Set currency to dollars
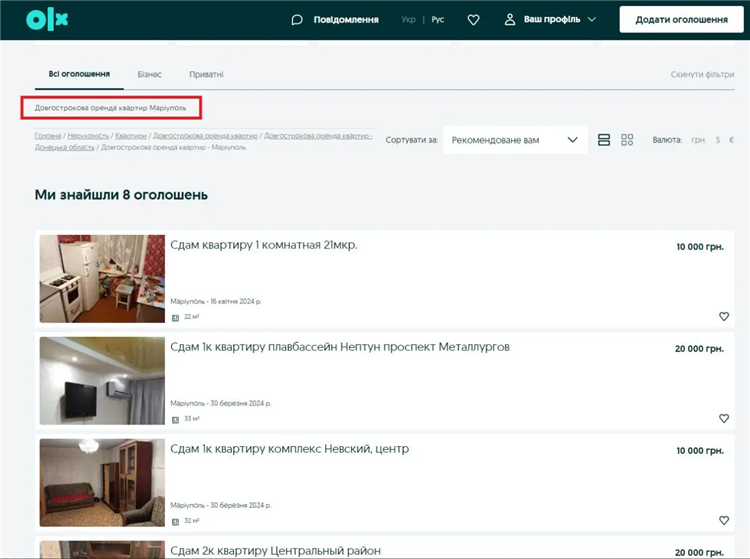The width and height of the screenshot is (750, 559). (x=717, y=140)
